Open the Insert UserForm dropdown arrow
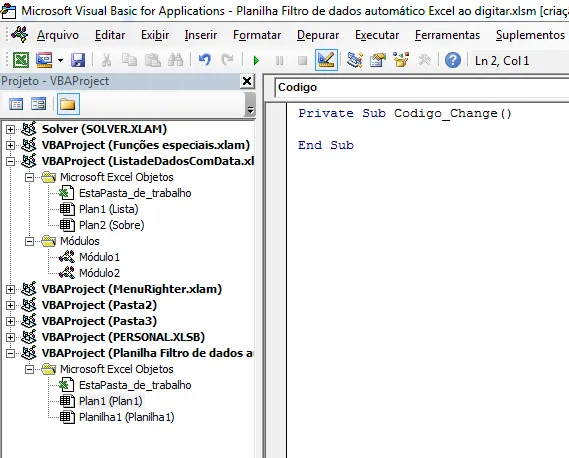Image resolution: width=569 pixels, height=458 pixels. pyautogui.click(x=60, y=60)
